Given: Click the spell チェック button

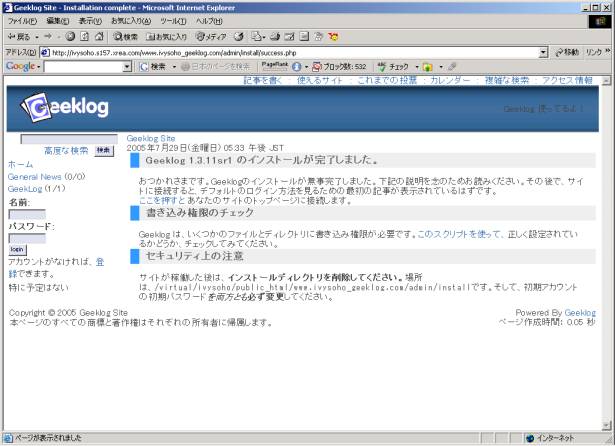Looking at the screenshot, I should pyautogui.click(x=393, y=67).
